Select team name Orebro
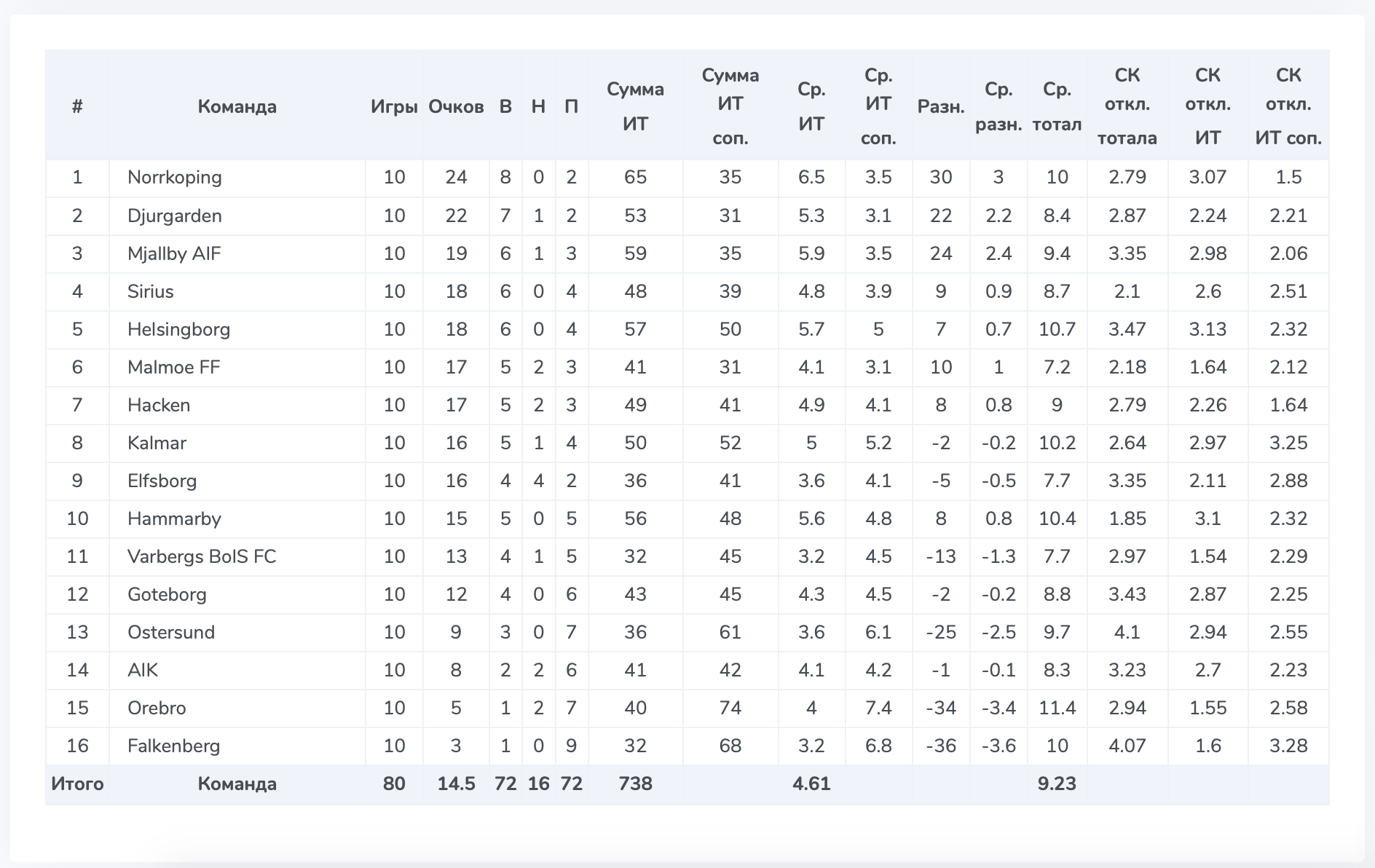Viewport: 1375px width, 868px height. pos(157,708)
